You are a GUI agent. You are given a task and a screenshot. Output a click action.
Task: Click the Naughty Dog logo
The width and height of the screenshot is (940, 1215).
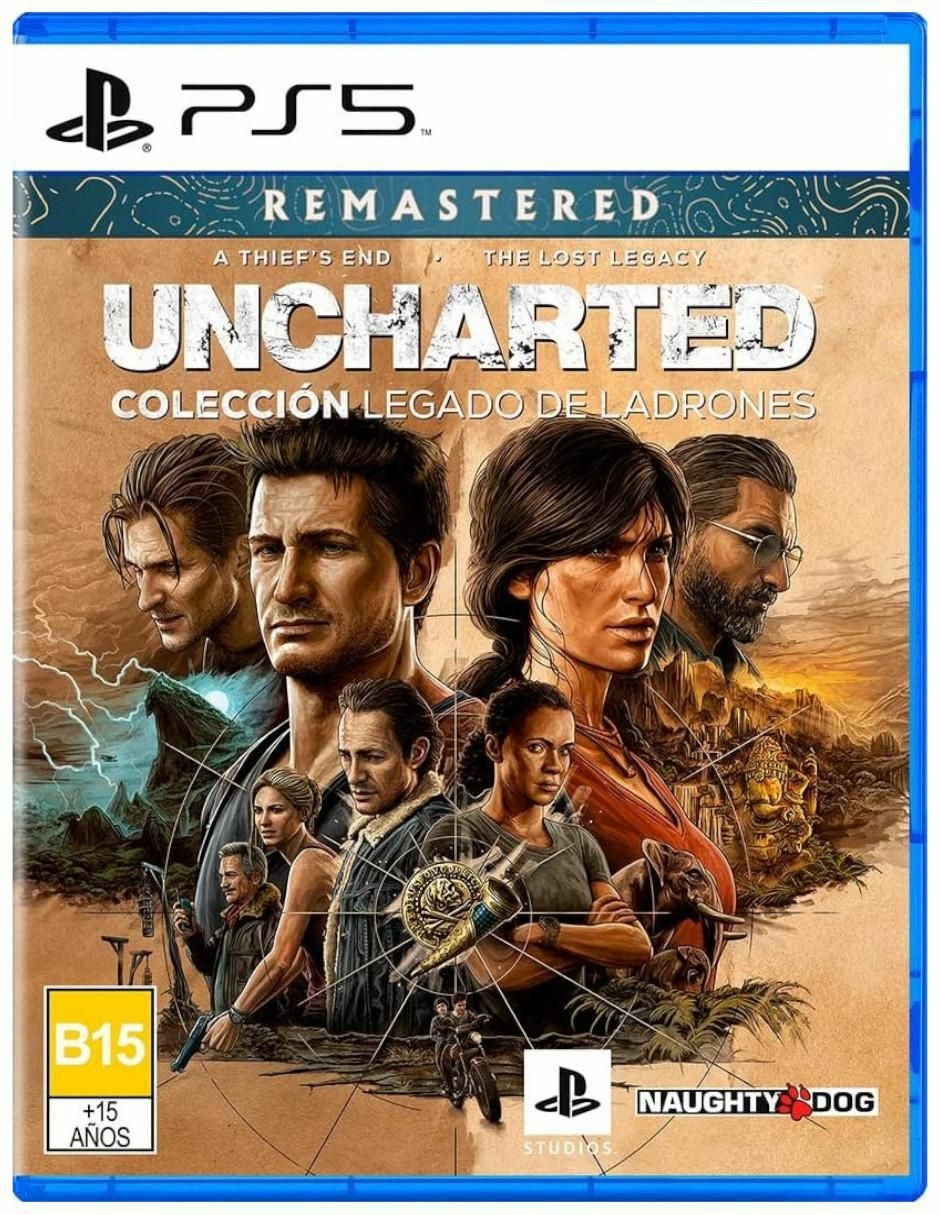coord(757,1102)
